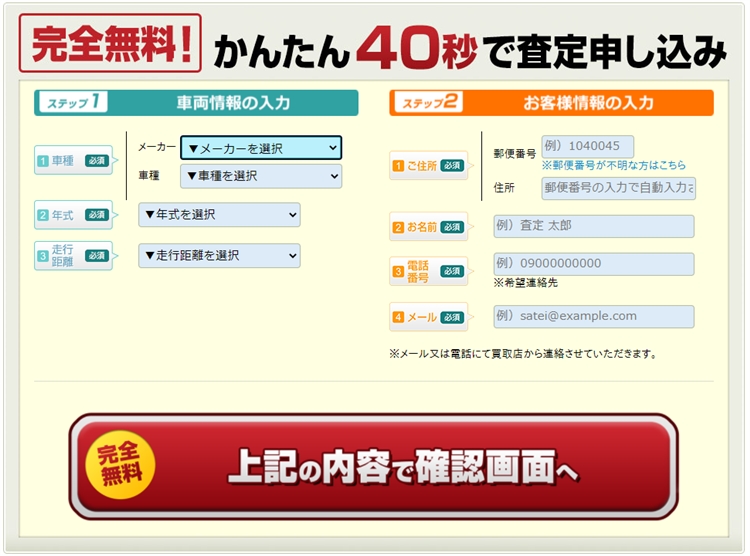Click the 電話番号 orange label icon
The width and height of the screenshot is (750, 556).
(x=428, y=270)
